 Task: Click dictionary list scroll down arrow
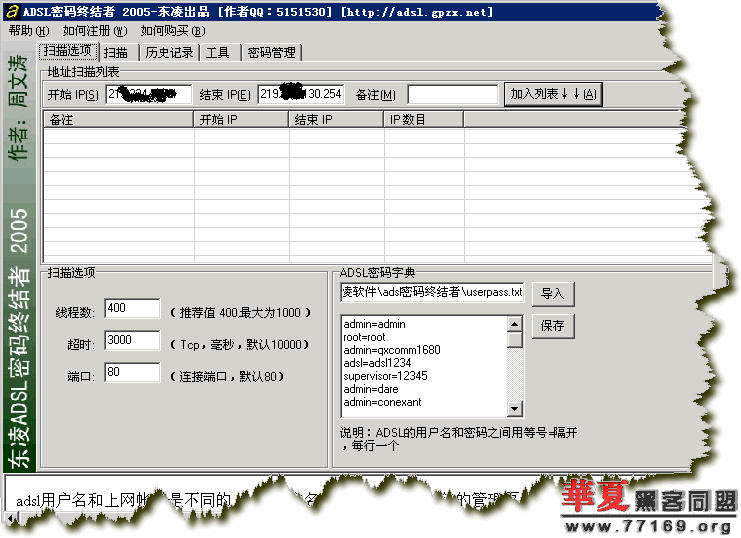pos(515,408)
